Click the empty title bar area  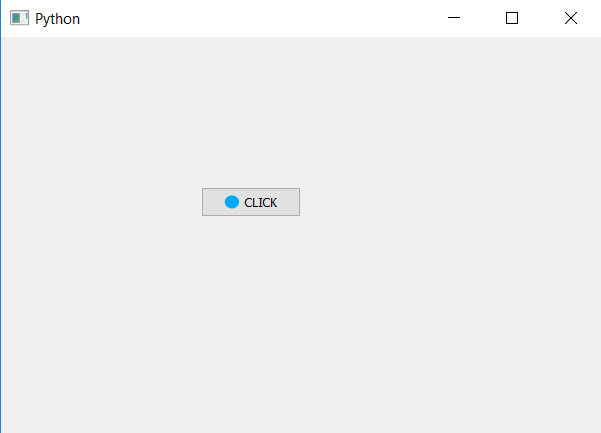pos(249,18)
